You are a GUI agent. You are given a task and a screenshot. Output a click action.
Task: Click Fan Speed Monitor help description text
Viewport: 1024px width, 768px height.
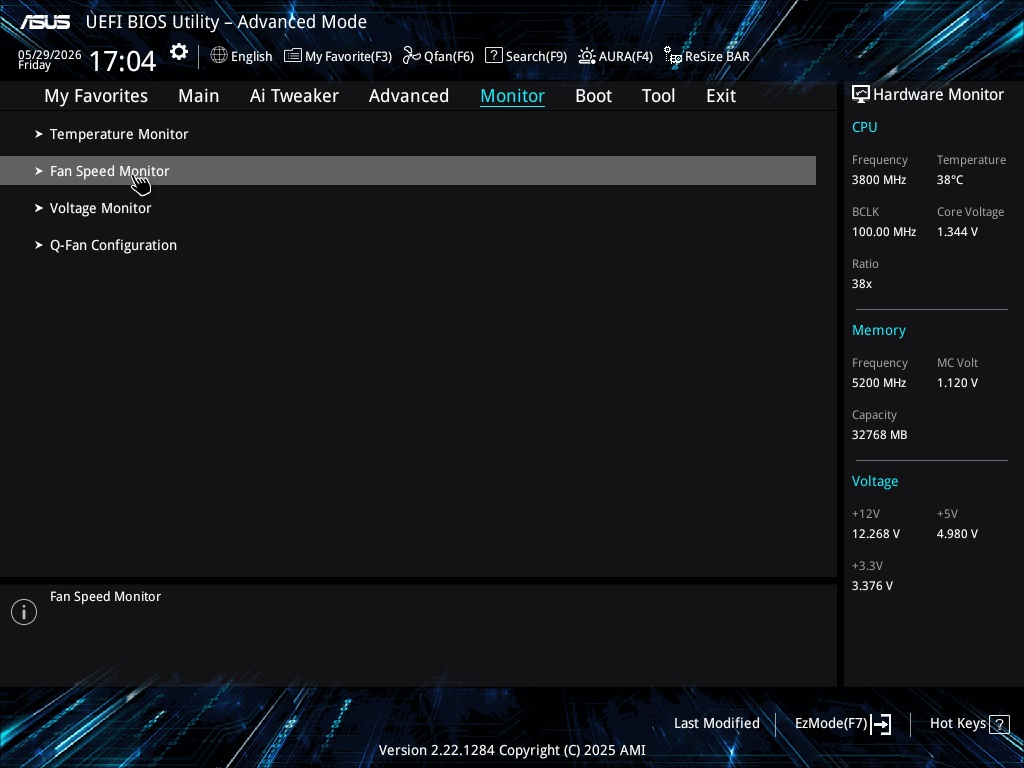point(105,596)
